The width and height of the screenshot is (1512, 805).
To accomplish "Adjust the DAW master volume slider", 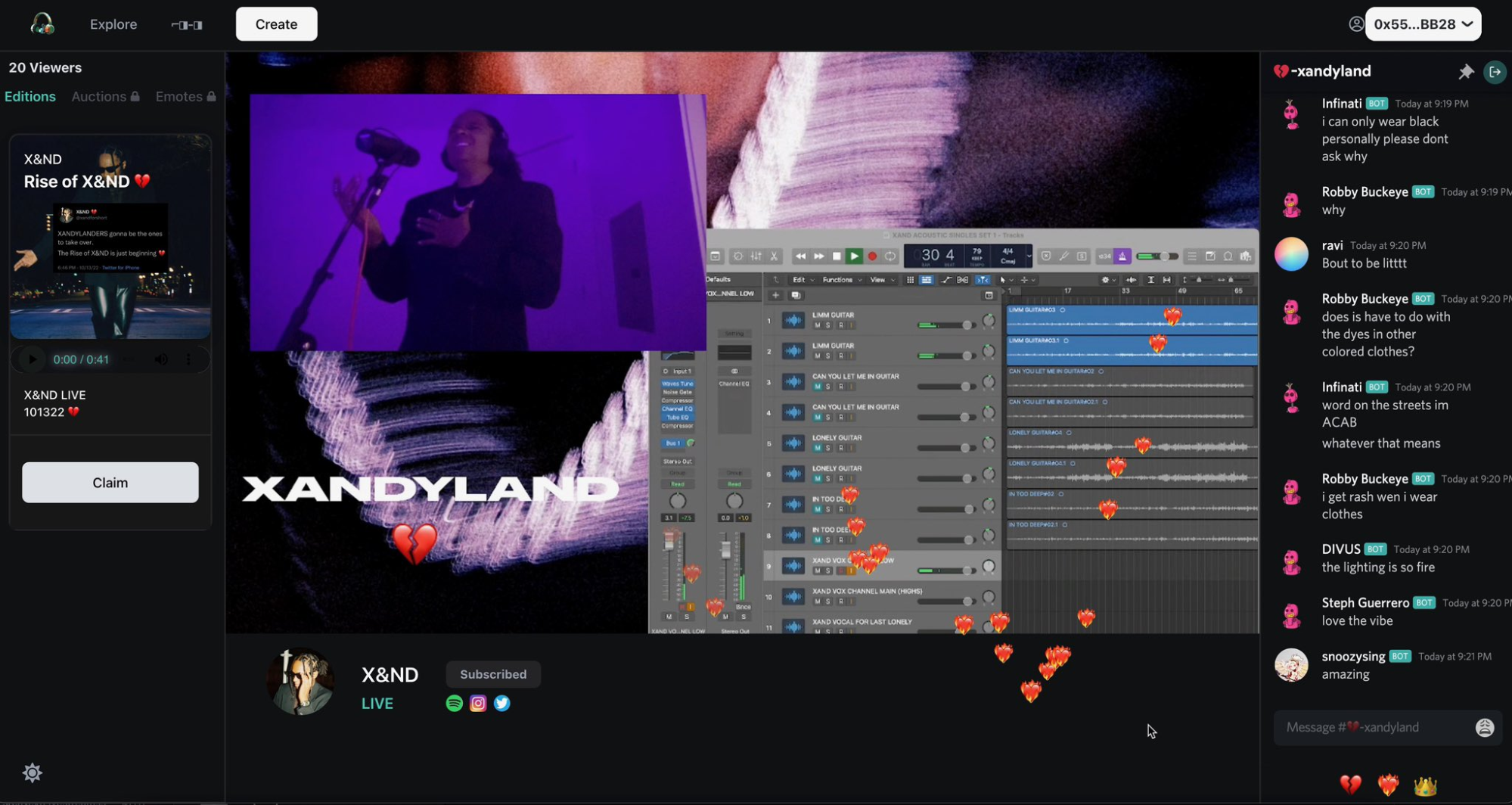I will pos(1157,256).
